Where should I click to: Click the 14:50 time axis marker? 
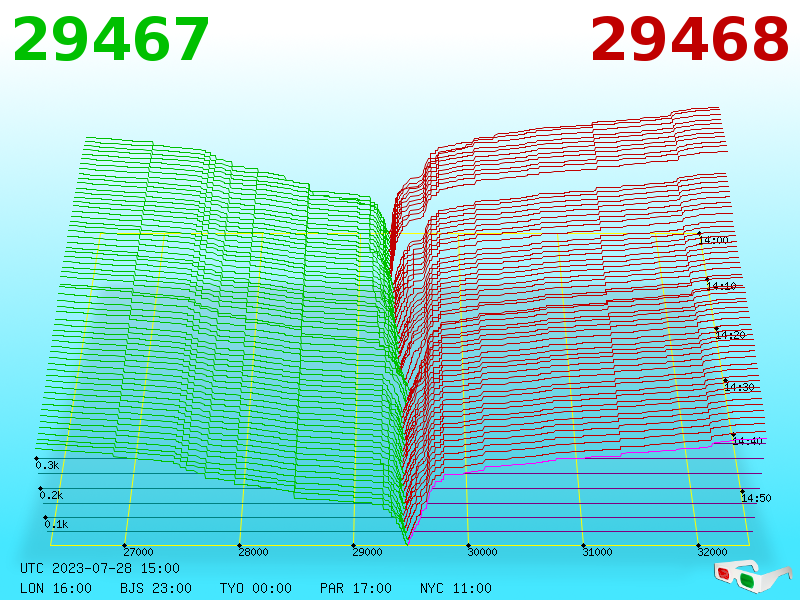[756, 498]
